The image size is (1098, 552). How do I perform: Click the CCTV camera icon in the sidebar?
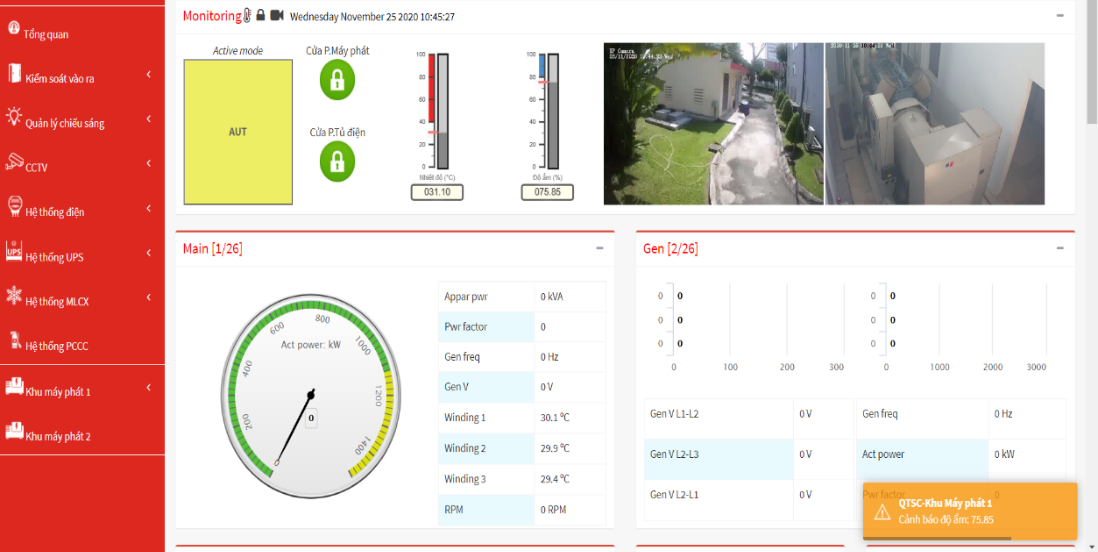coord(14,162)
